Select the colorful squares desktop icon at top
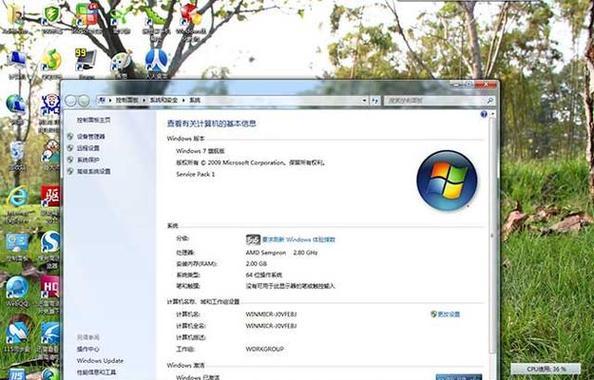 87,14
